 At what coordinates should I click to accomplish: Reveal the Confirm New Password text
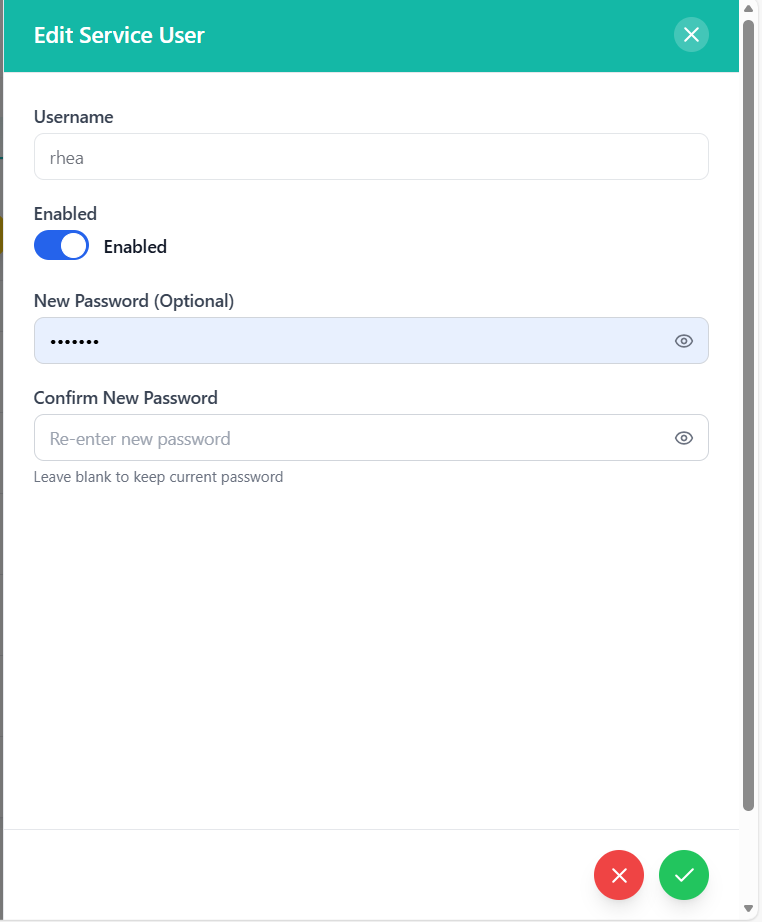684,438
